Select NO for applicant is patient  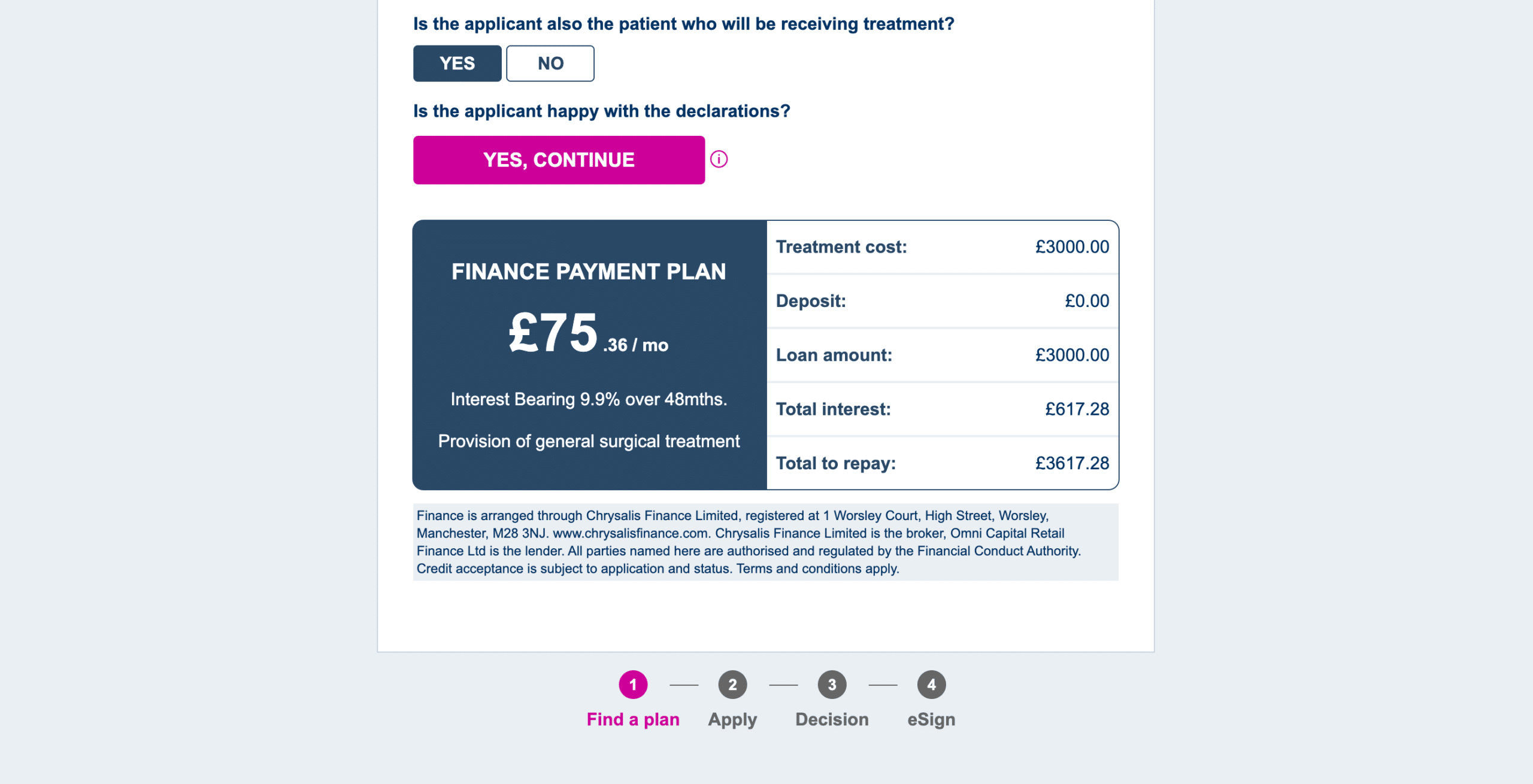point(550,63)
